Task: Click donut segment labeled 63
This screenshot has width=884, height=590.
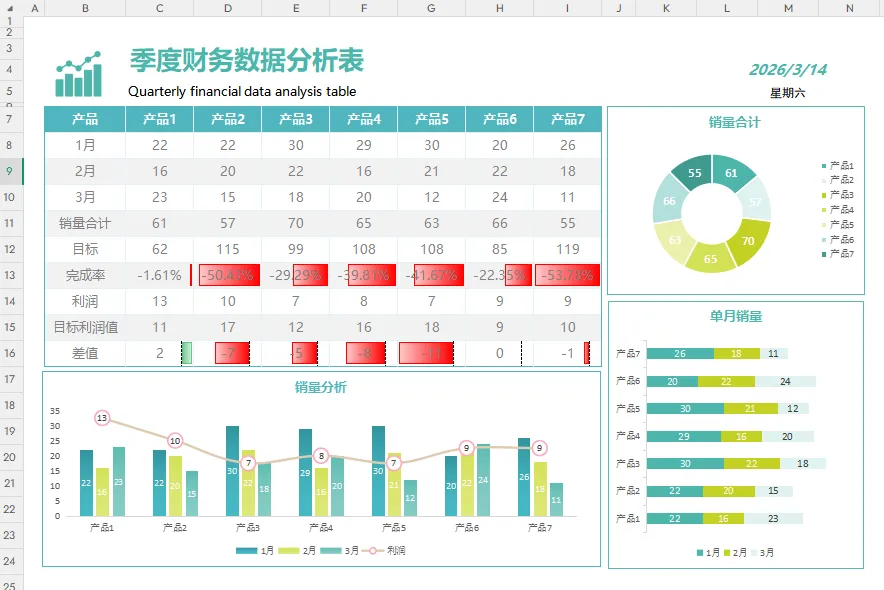Action: coord(675,241)
